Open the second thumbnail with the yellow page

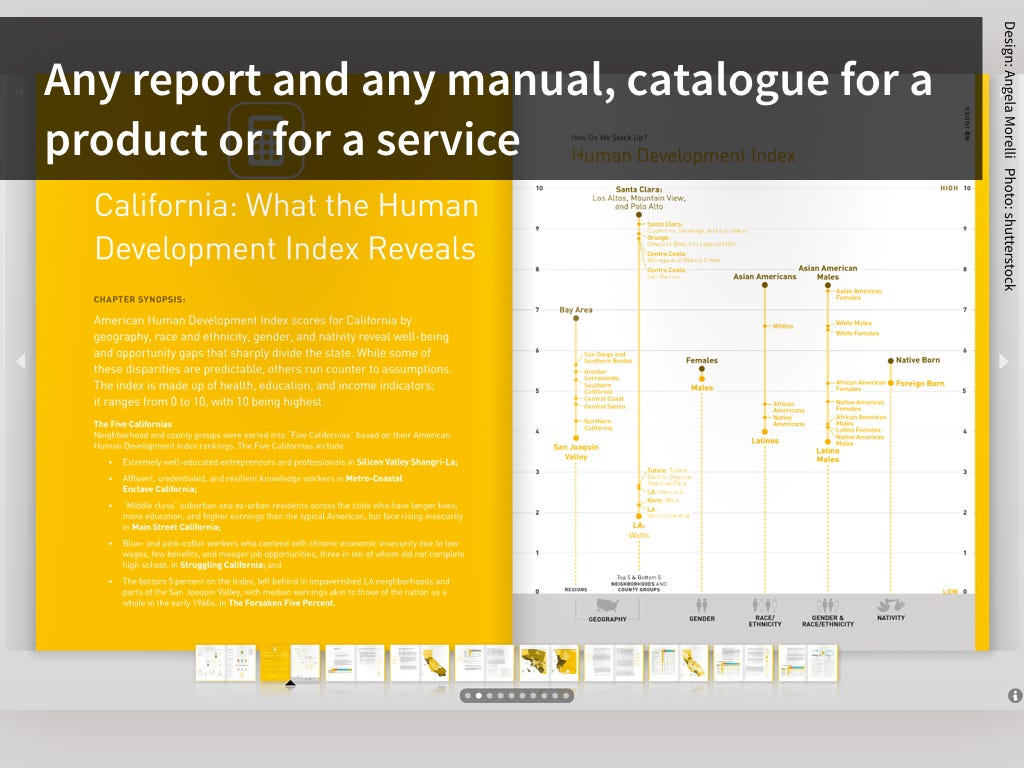click(x=291, y=663)
